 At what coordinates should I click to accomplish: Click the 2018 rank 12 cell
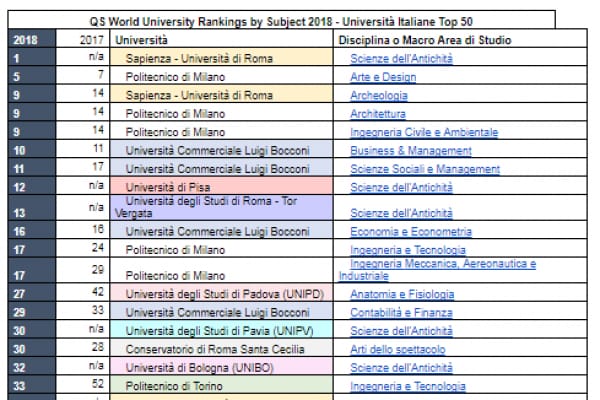32,186
